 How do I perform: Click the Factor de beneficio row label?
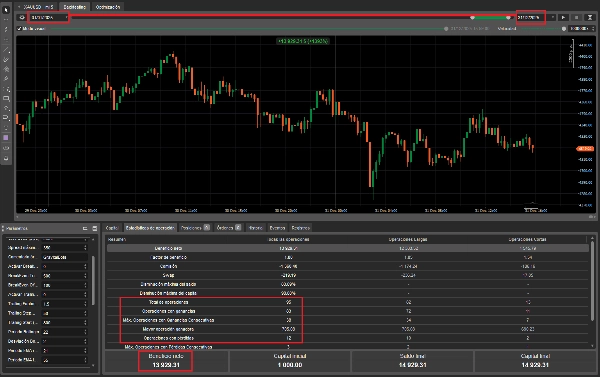[168, 257]
